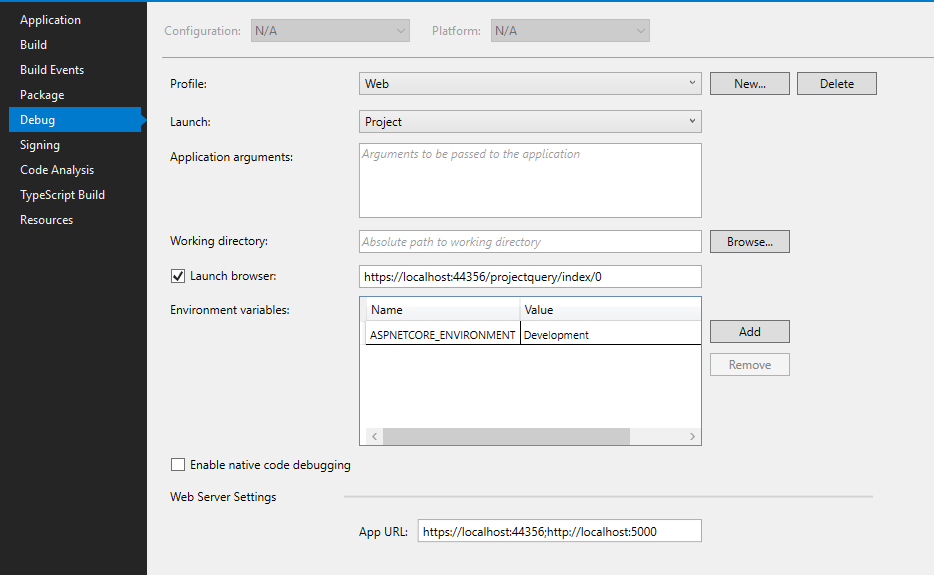This screenshot has width=934, height=575.
Task: Open the Resources tab
Action: (x=46, y=220)
